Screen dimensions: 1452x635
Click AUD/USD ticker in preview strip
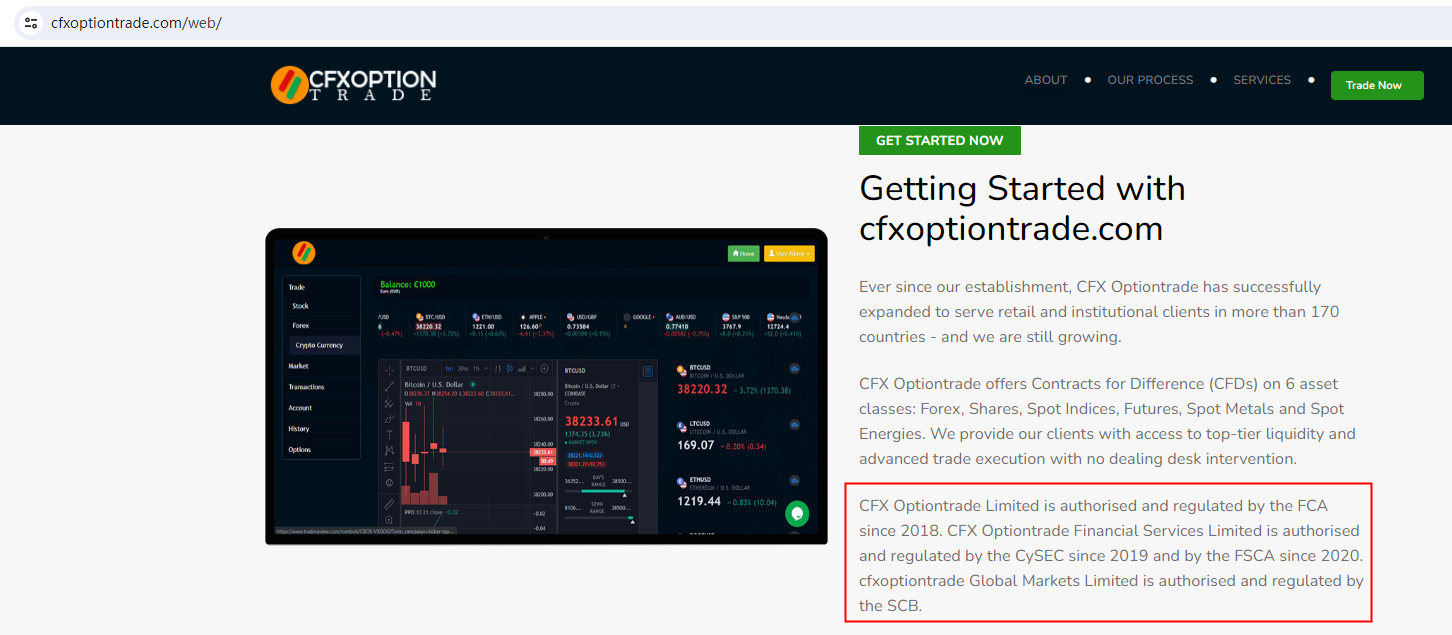(x=685, y=325)
